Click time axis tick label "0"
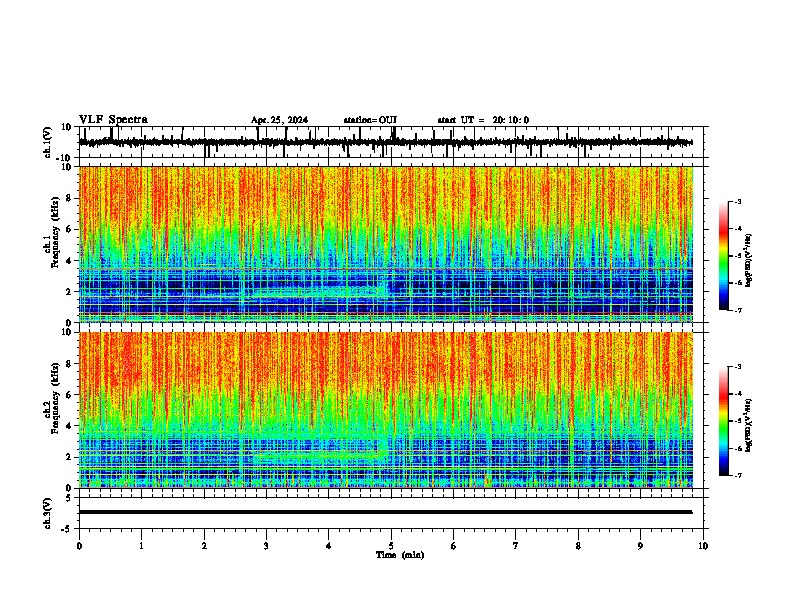Image resolution: width=792 pixels, height=612 pixels. (x=79, y=546)
